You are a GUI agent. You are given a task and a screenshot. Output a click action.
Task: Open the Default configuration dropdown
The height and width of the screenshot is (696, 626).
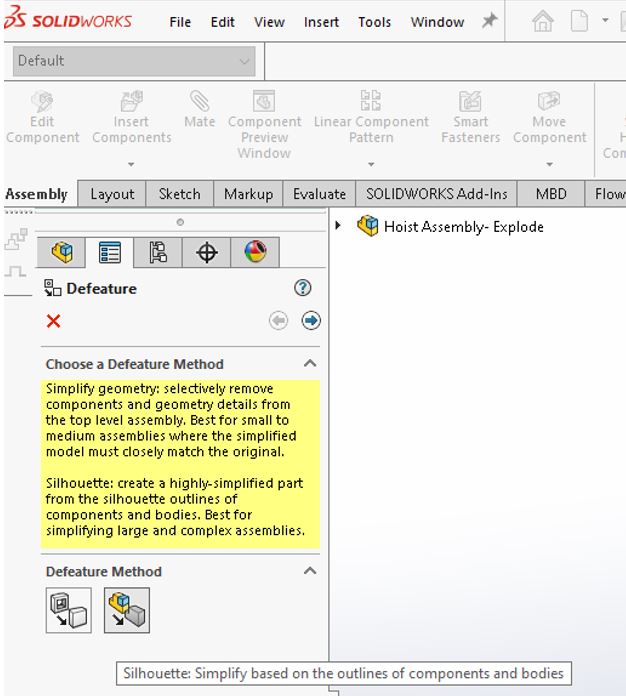click(134, 62)
